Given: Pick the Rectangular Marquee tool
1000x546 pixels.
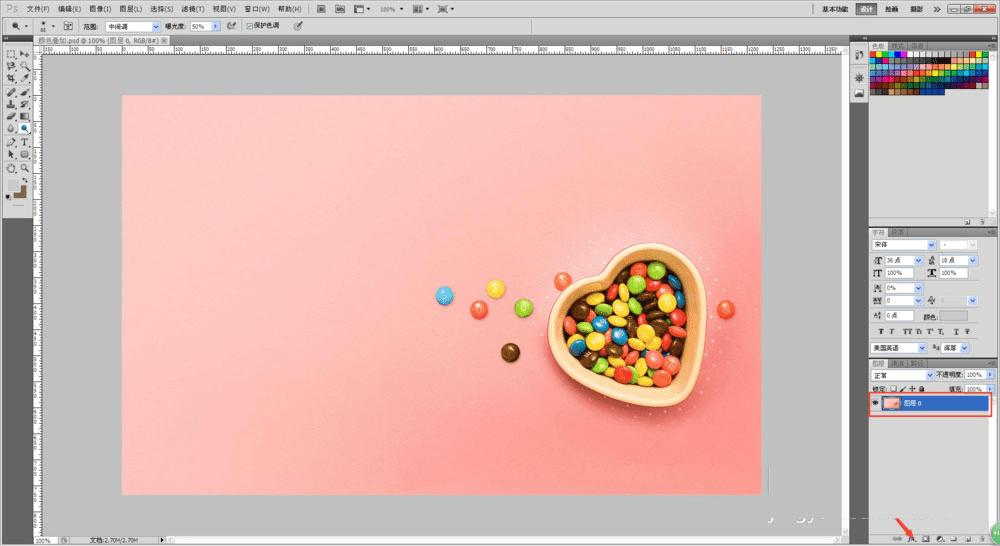Looking at the screenshot, I should (x=11, y=53).
